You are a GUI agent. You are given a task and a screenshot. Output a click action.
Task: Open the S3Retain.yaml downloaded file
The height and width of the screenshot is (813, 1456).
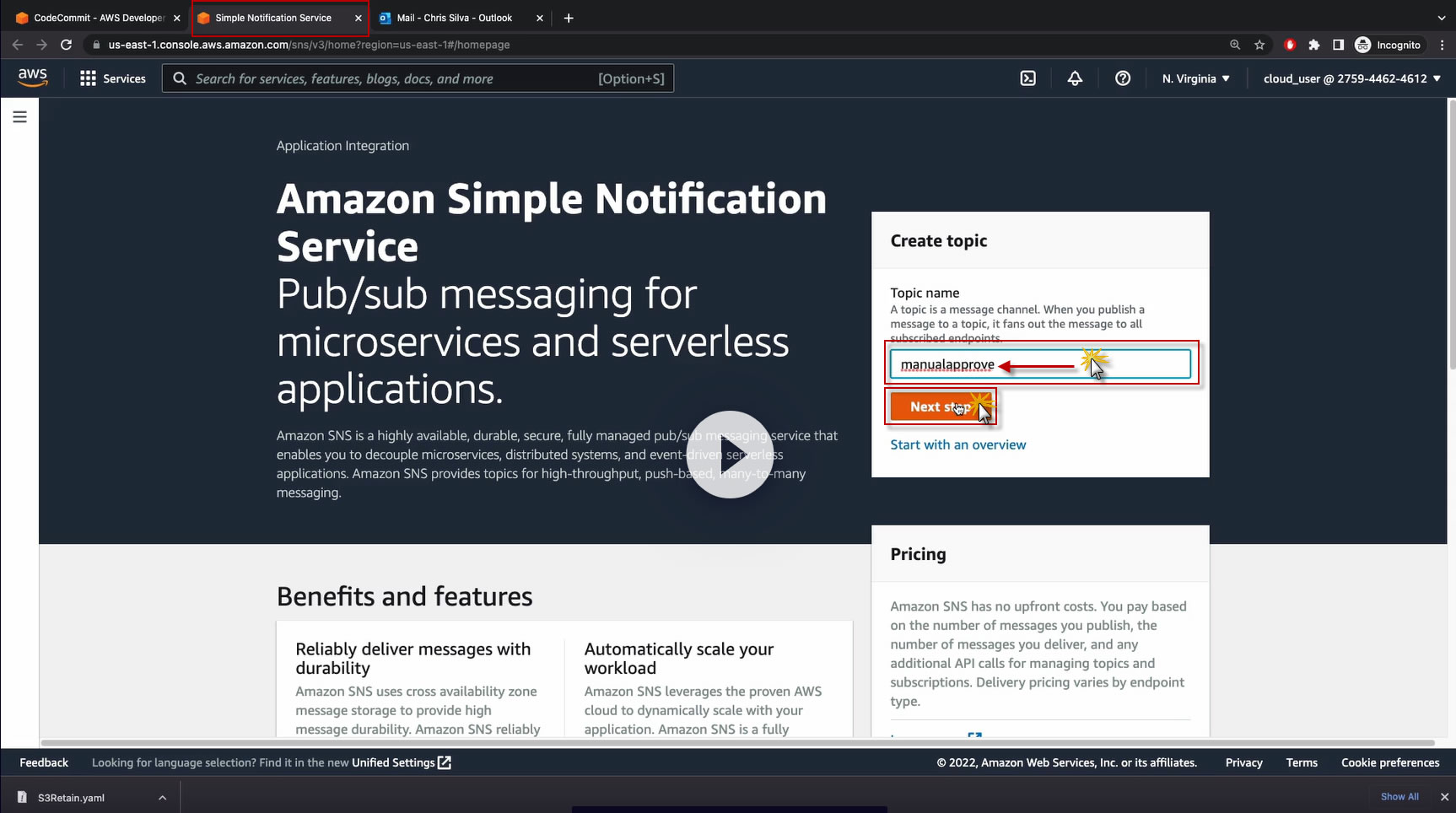71,798
